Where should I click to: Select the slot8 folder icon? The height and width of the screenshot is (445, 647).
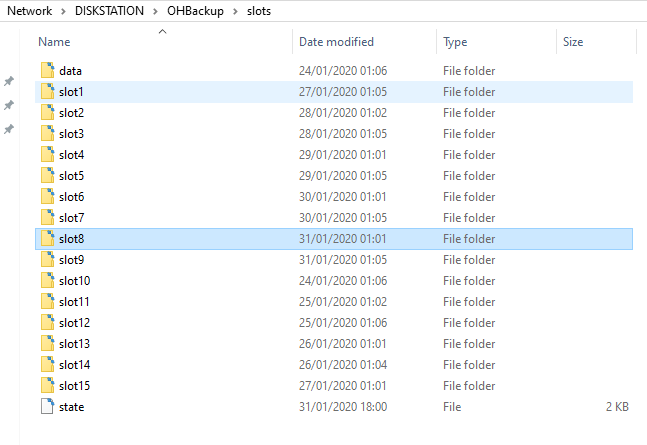[48, 239]
